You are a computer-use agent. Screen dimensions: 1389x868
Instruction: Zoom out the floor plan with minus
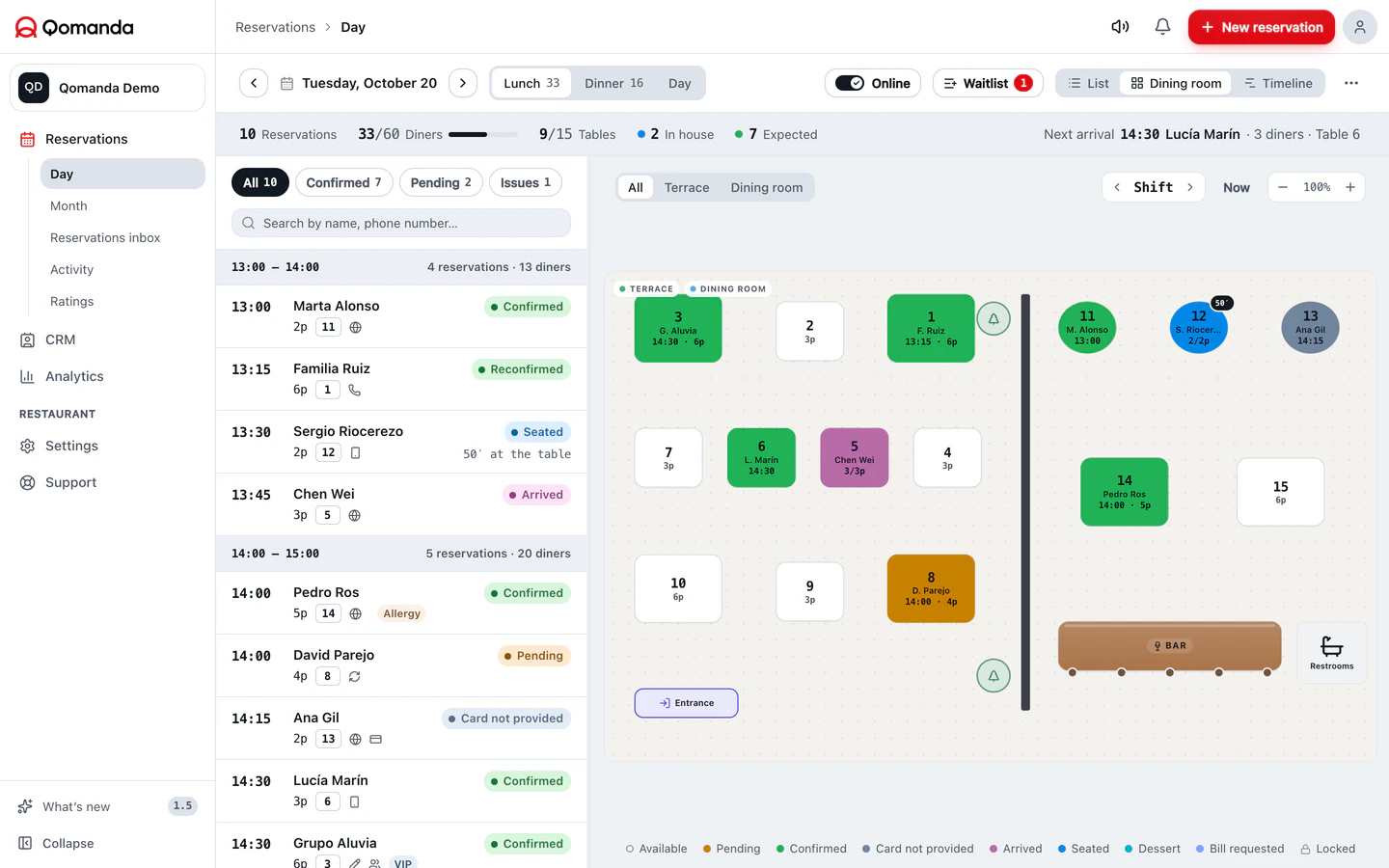pos(1283,187)
